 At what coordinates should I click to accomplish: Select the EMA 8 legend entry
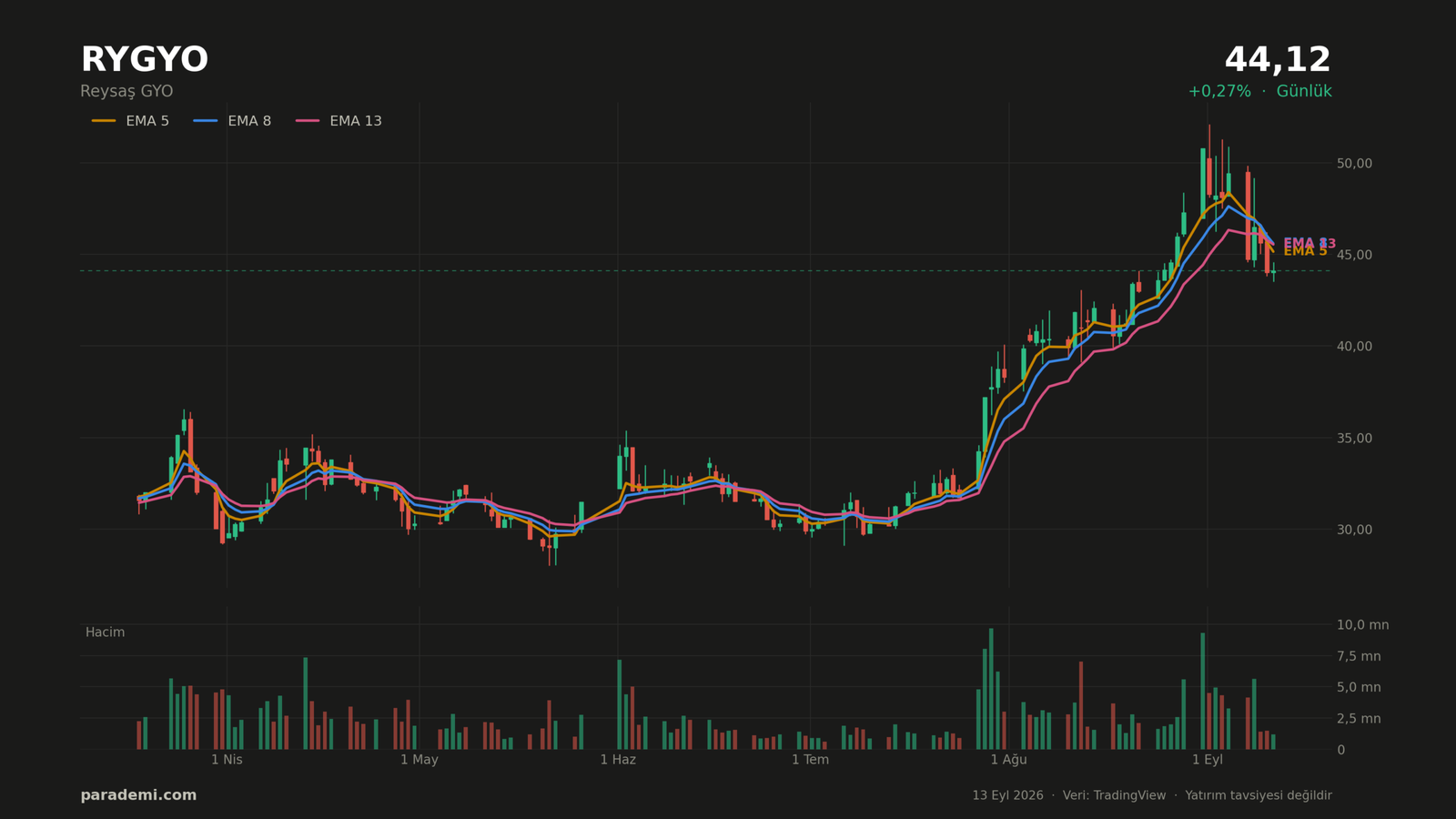(x=232, y=121)
